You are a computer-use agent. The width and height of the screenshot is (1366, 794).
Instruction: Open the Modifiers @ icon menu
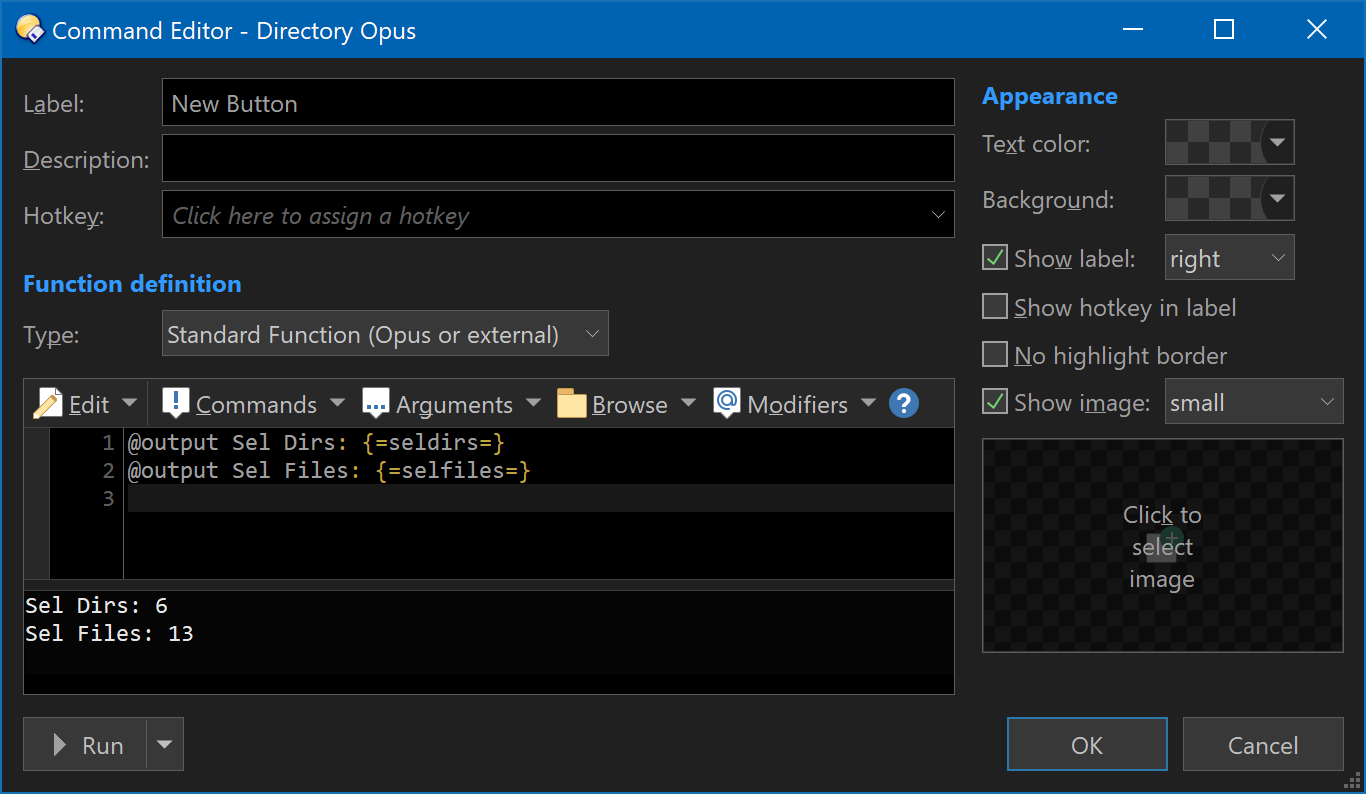click(727, 404)
